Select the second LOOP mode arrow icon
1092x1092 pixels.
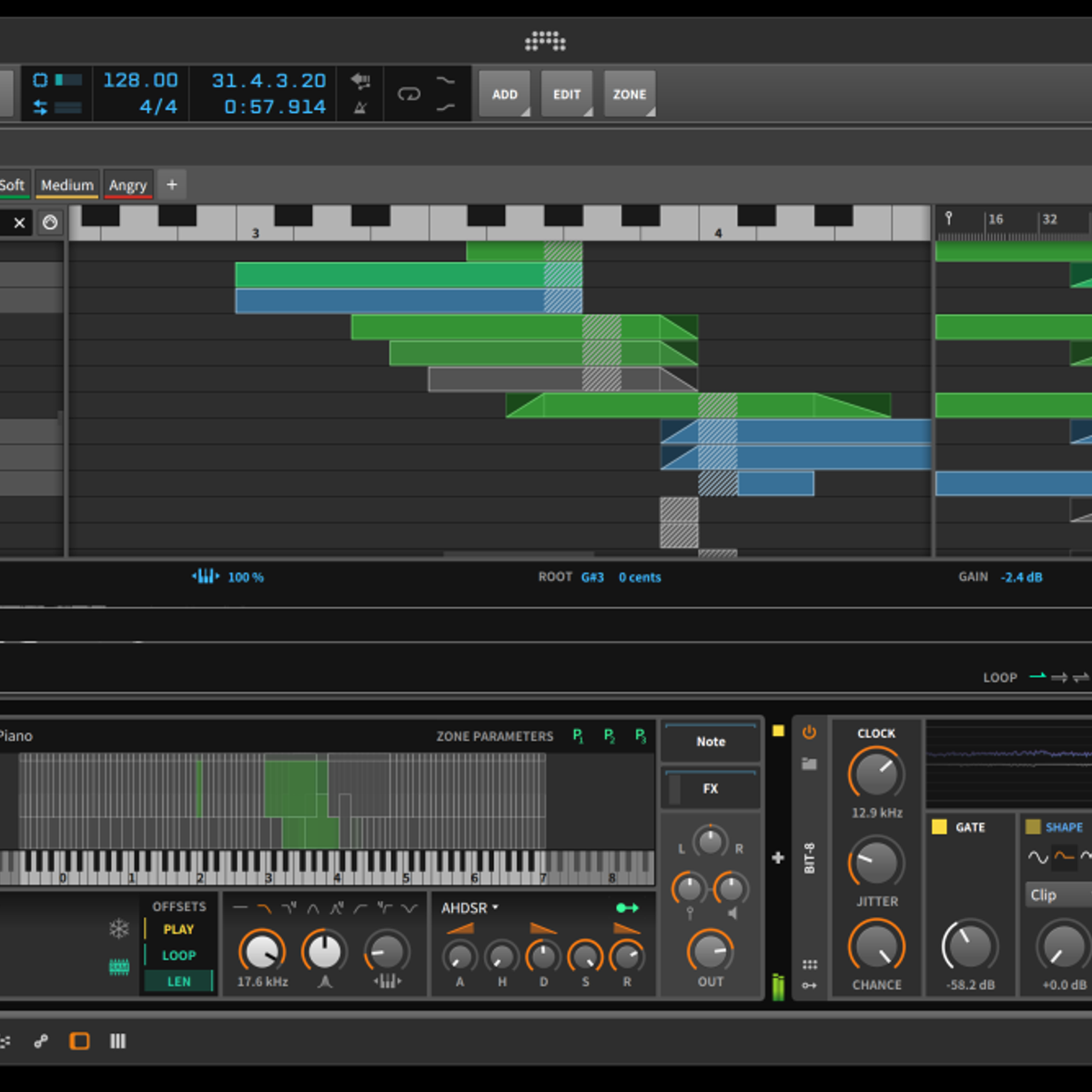[x=1059, y=677]
